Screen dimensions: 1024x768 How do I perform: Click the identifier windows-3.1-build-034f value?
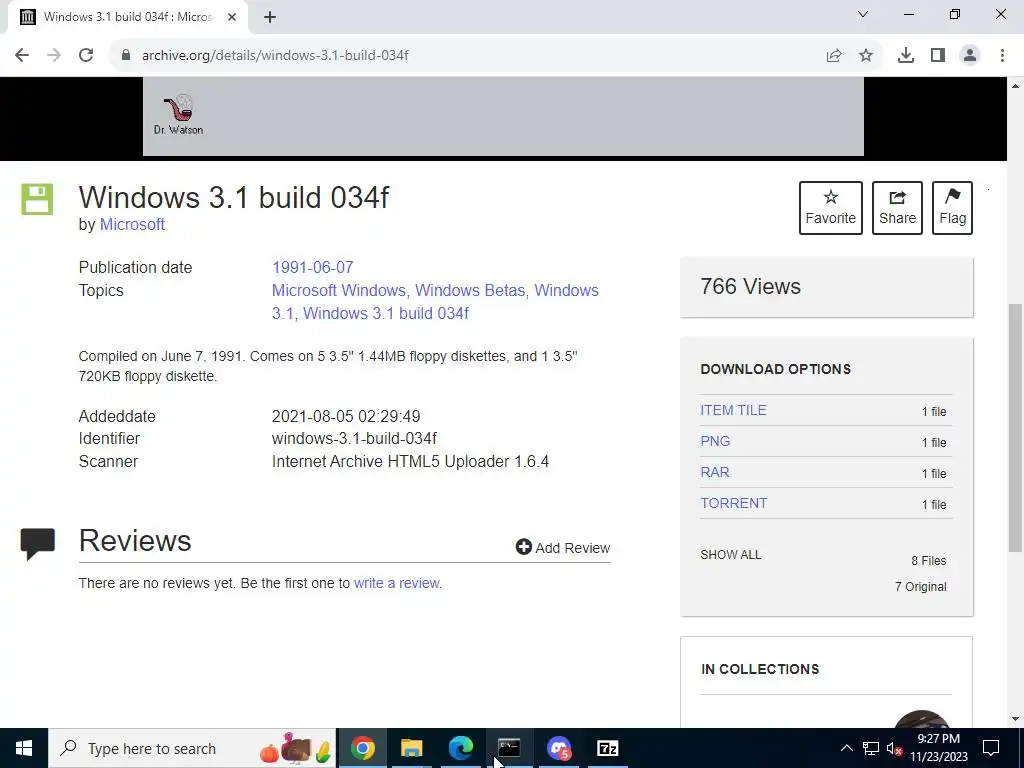click(354, 438)
